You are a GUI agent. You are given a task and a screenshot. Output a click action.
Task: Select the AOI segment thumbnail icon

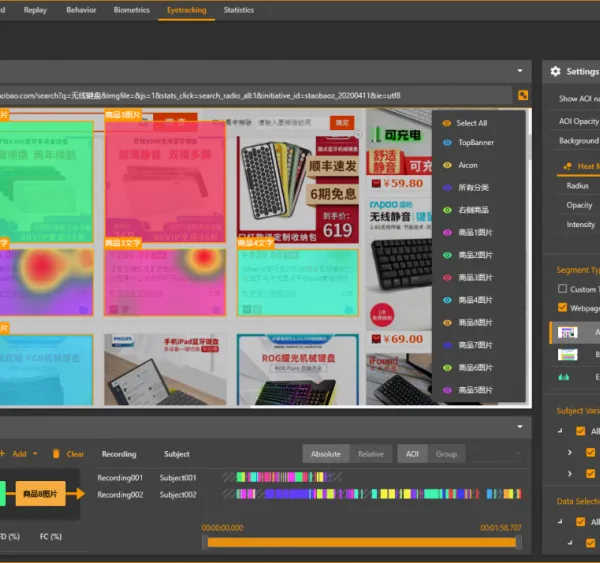(x=567, y=332)
